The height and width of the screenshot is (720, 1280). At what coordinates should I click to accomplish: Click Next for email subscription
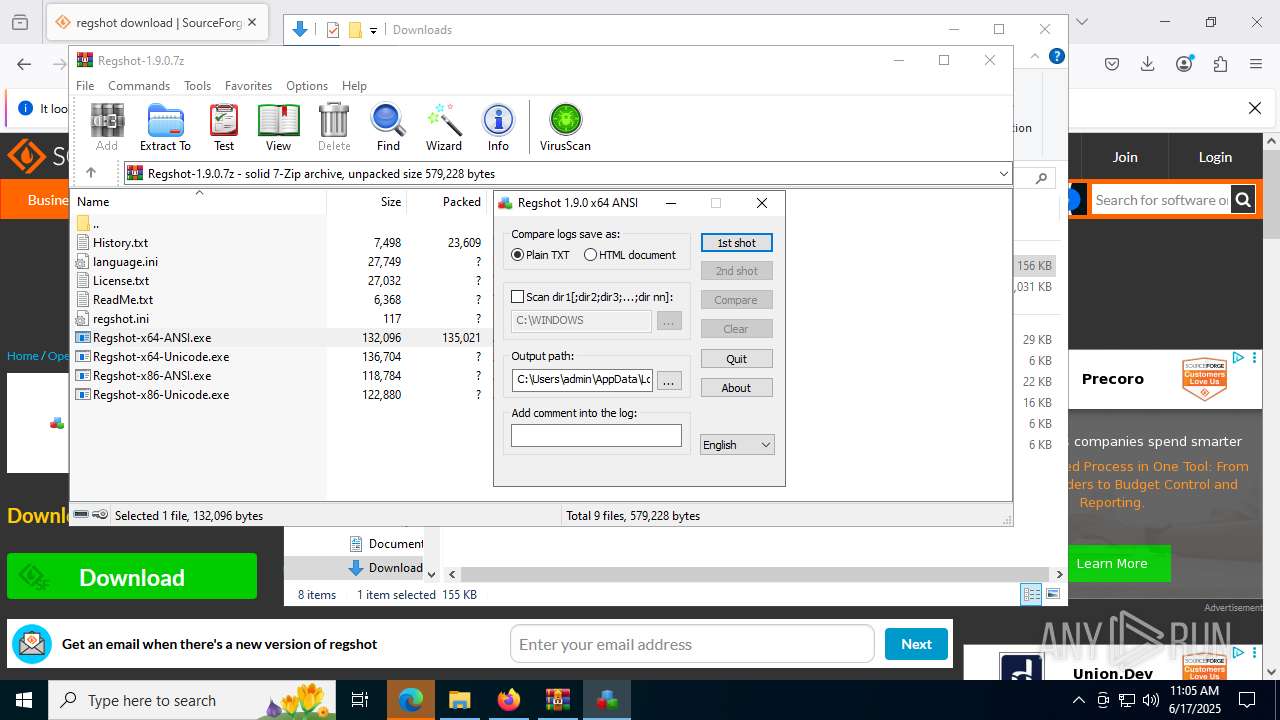click(x=916, y=644)
